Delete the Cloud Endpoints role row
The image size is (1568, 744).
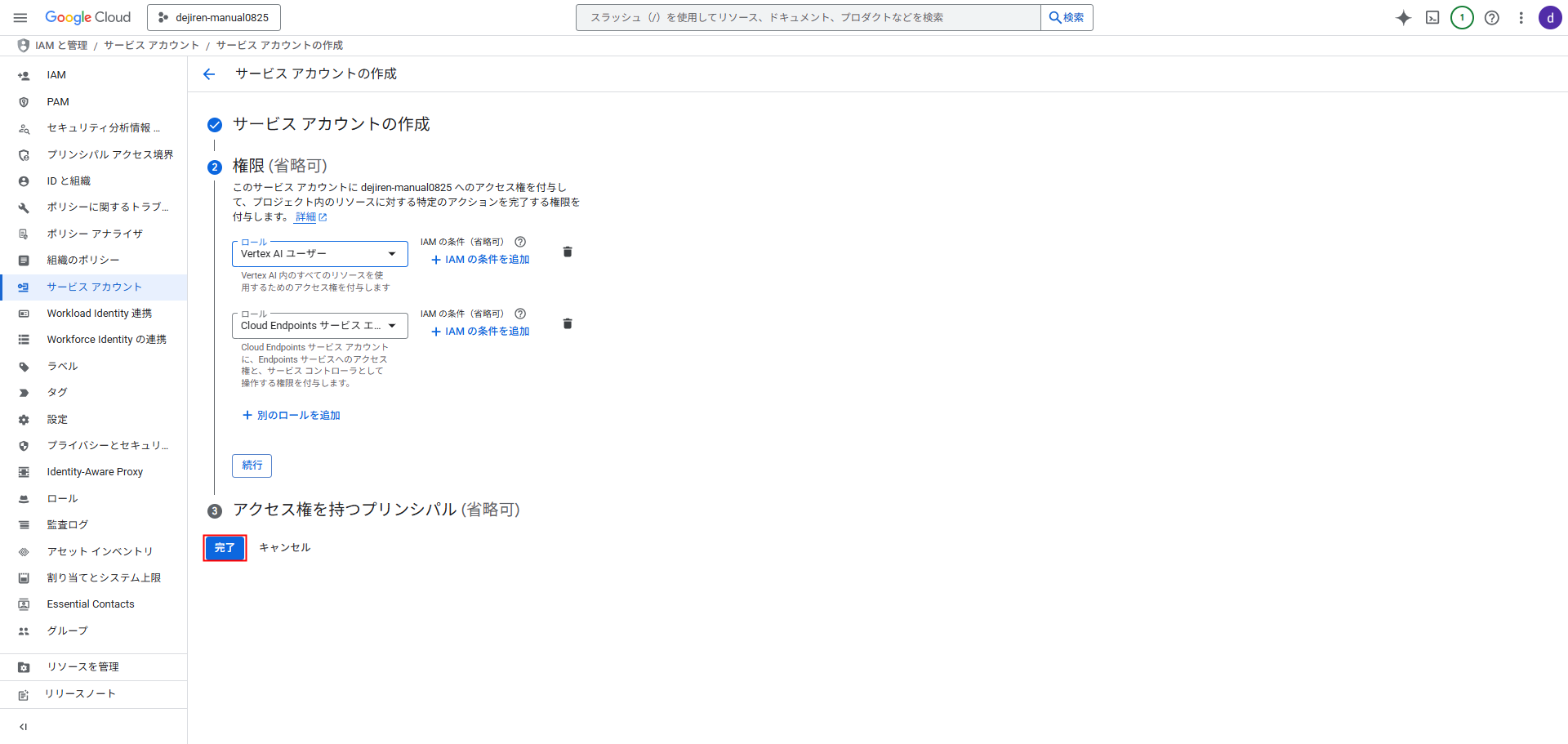click(x=568, y=324)
